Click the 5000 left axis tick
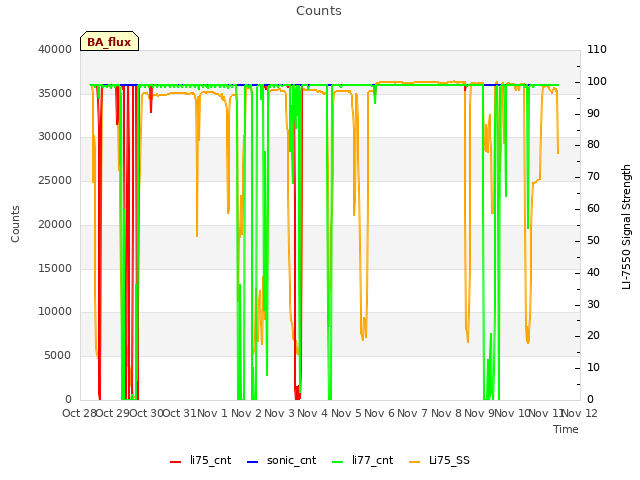This screenshot has width=640, height=480. click(58, 356)
